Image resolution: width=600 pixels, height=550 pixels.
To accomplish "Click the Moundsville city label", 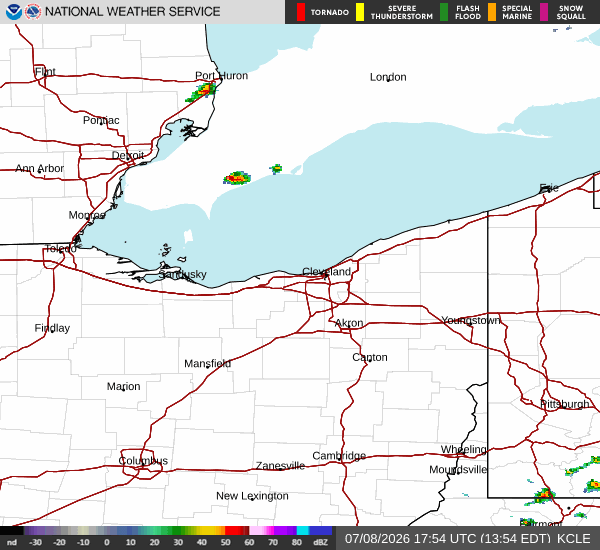I will [x=458, y=469].
